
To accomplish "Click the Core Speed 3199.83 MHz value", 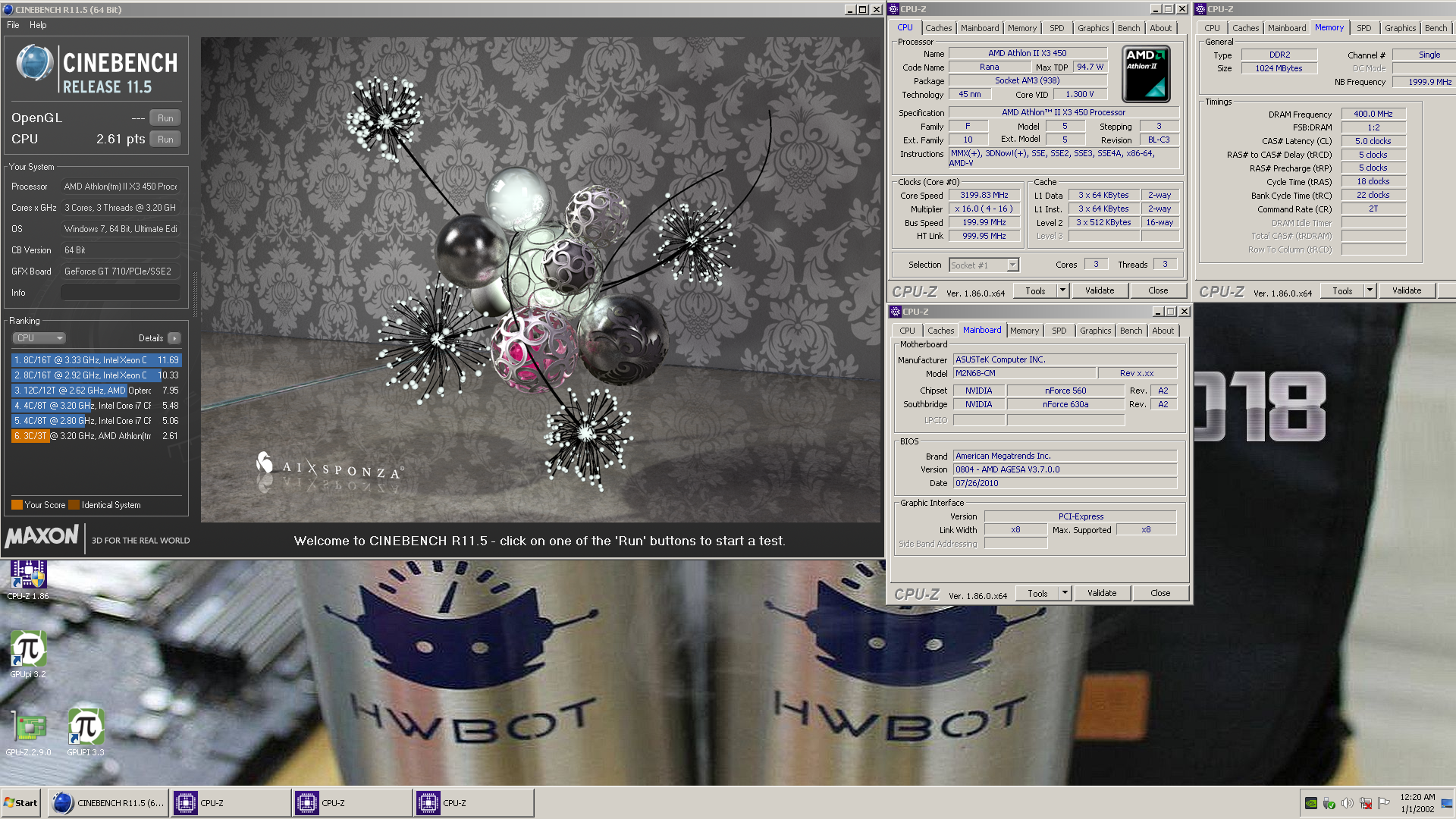I will [984, 196].
